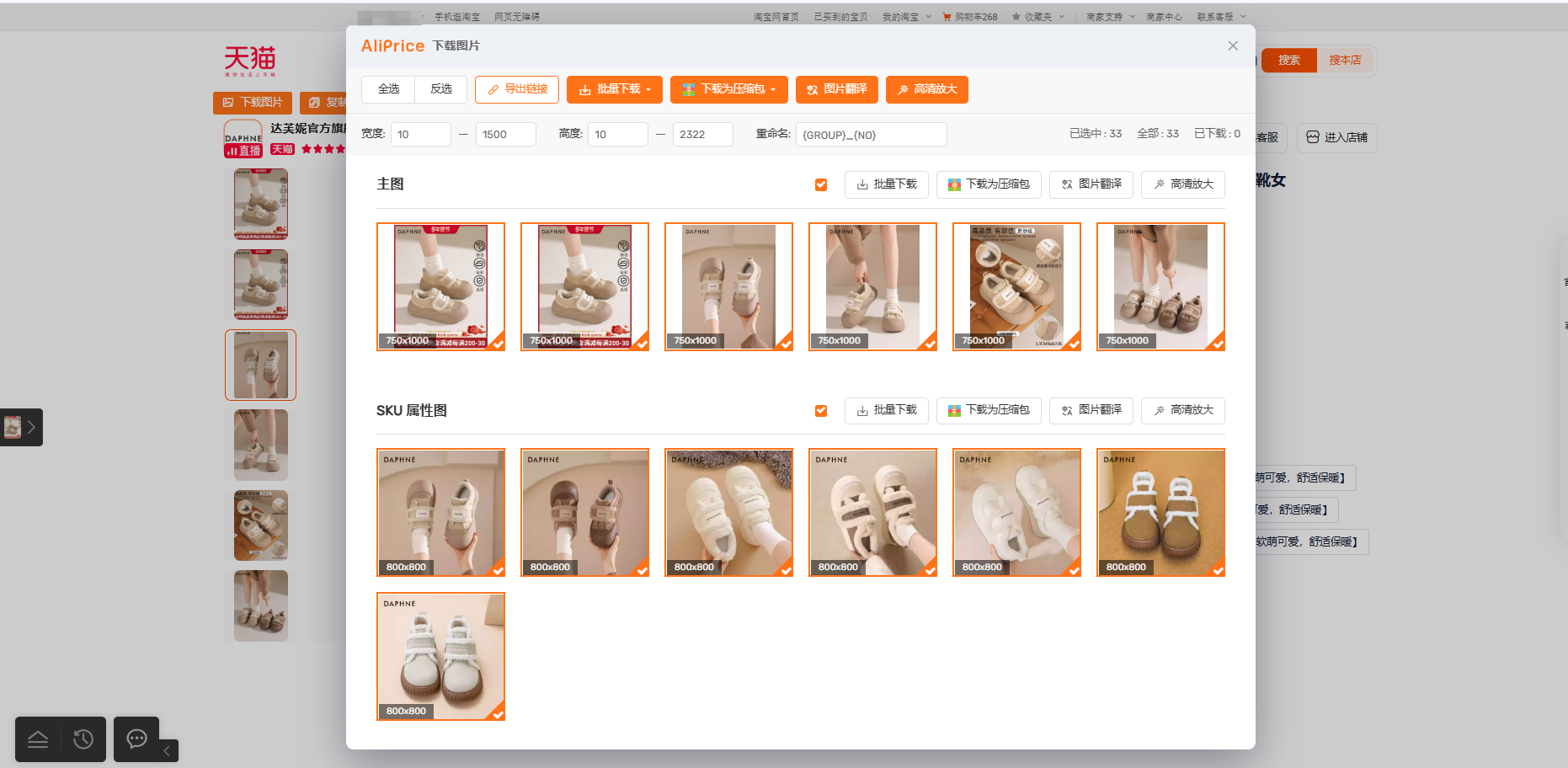Image resolution: width=1568 pixels, height=768 pixels.
Task: Click 下载为压缩包 in the 主图 section
Action: [989, 184]
